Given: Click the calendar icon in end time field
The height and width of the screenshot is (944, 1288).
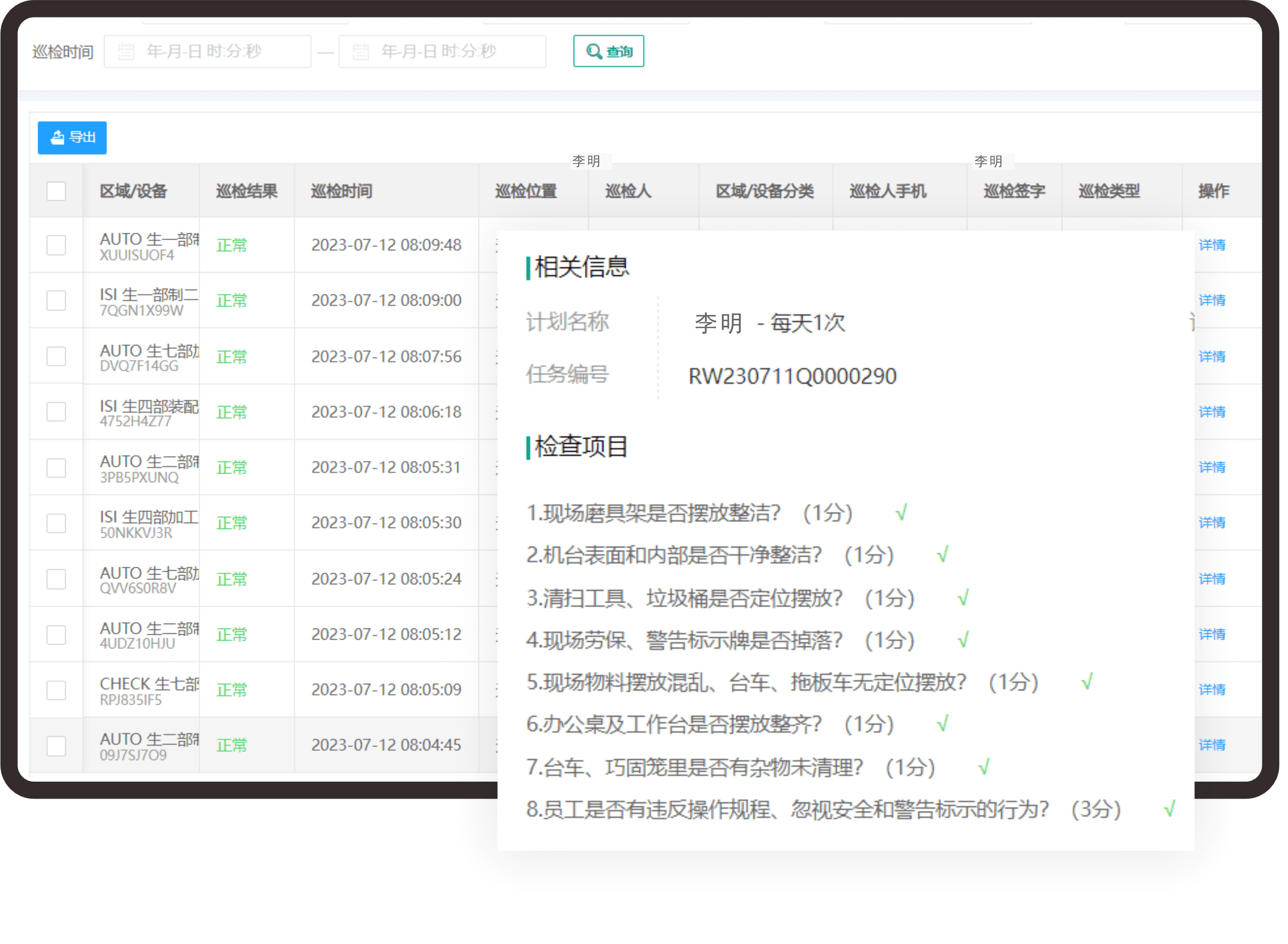Looking at the screenshot, I should pos(360,52).
